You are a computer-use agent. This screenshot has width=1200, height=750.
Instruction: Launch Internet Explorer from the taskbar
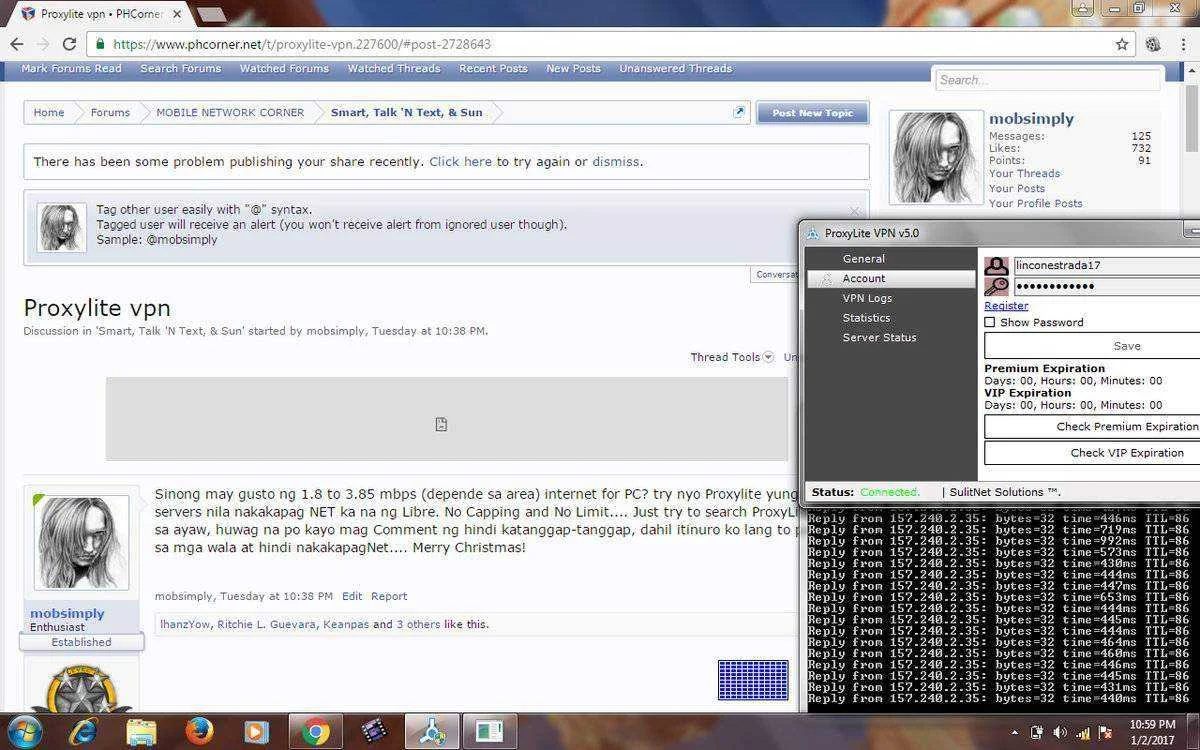pyautogui.click(x=81, y=732)
